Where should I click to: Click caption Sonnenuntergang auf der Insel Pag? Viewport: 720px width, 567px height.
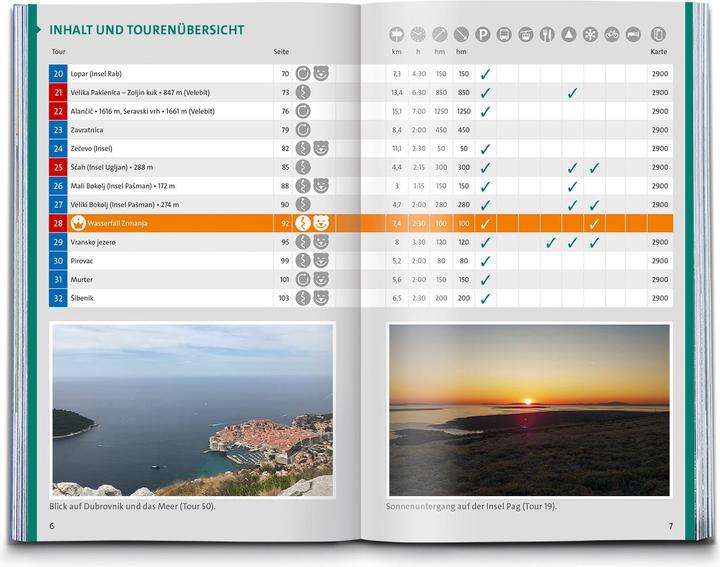click(471, 506)
